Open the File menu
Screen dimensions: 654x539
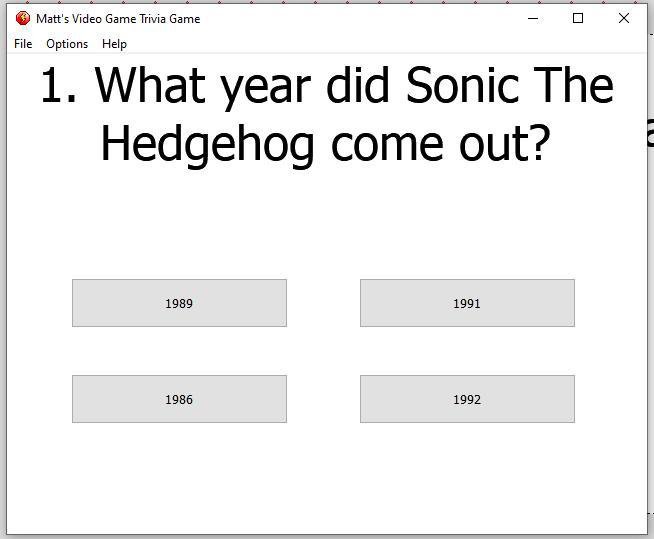(x=23, y=44)
